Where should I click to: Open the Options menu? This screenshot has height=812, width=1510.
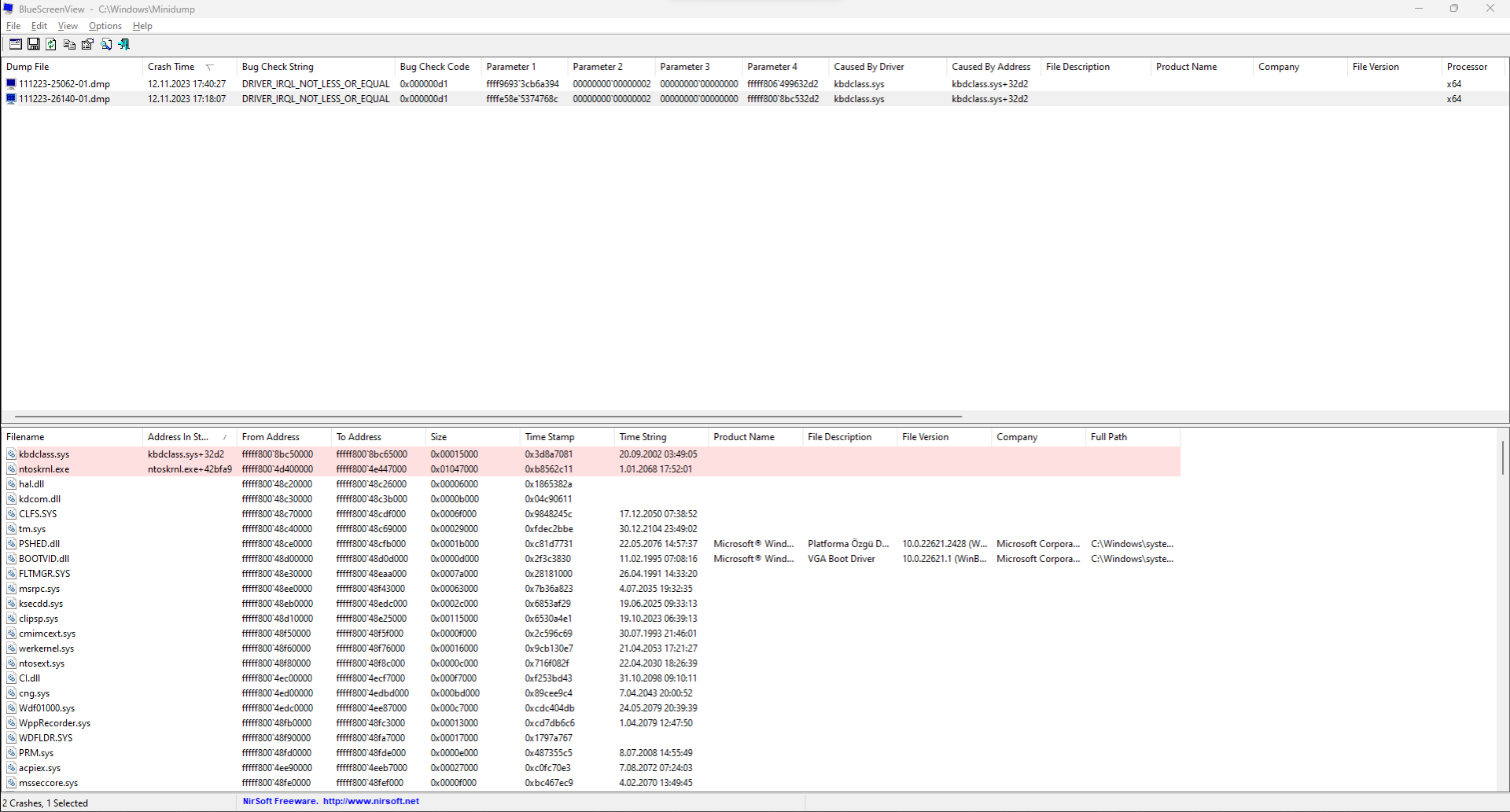click(105, 26)
